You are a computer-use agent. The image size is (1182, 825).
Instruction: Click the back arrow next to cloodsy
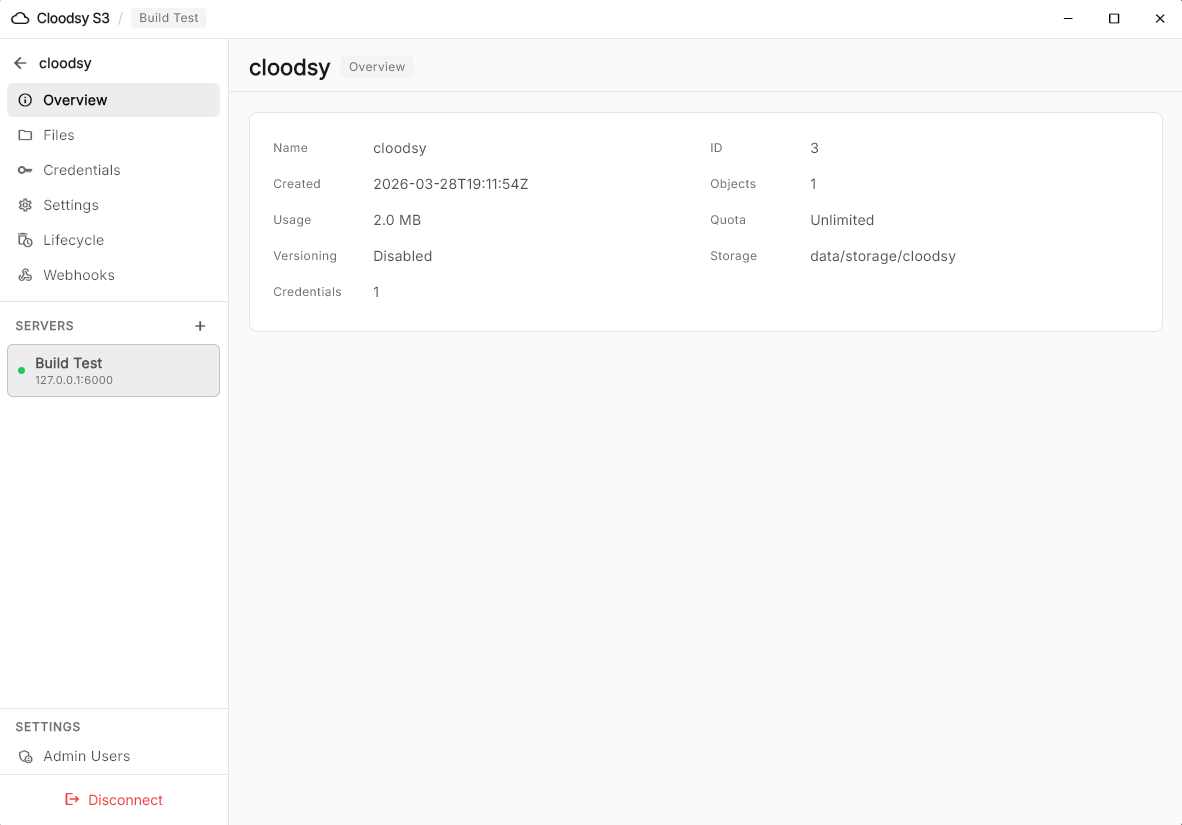19,62
